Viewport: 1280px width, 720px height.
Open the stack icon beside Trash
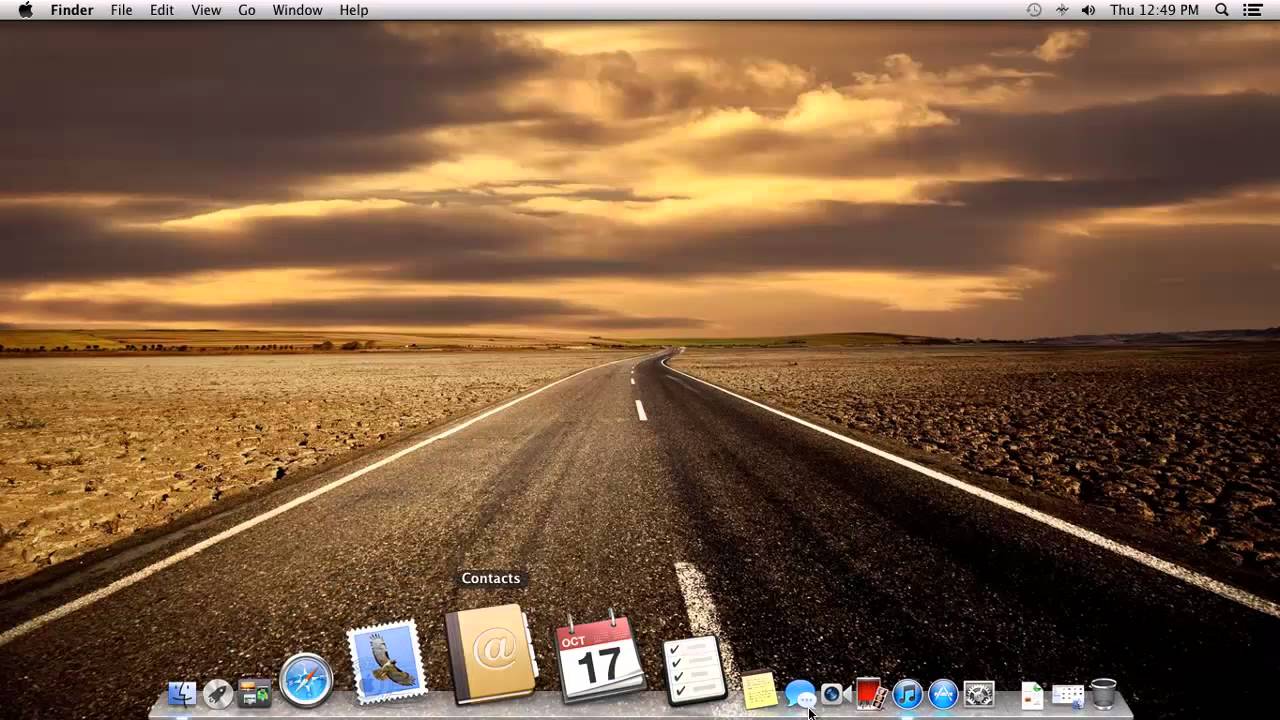tap(1068, 694)
